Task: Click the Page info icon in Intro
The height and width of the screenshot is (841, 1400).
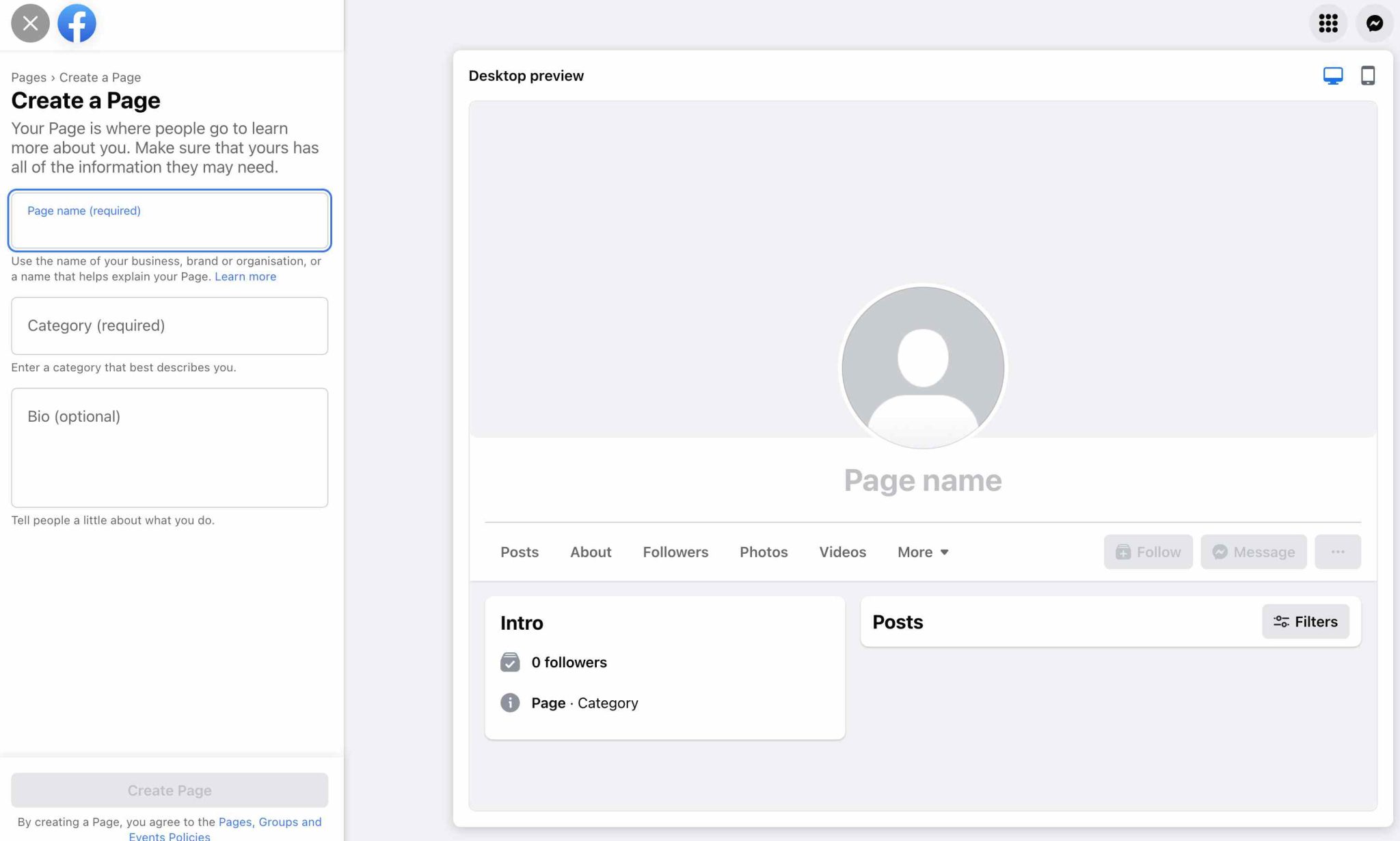Action: 510,703
